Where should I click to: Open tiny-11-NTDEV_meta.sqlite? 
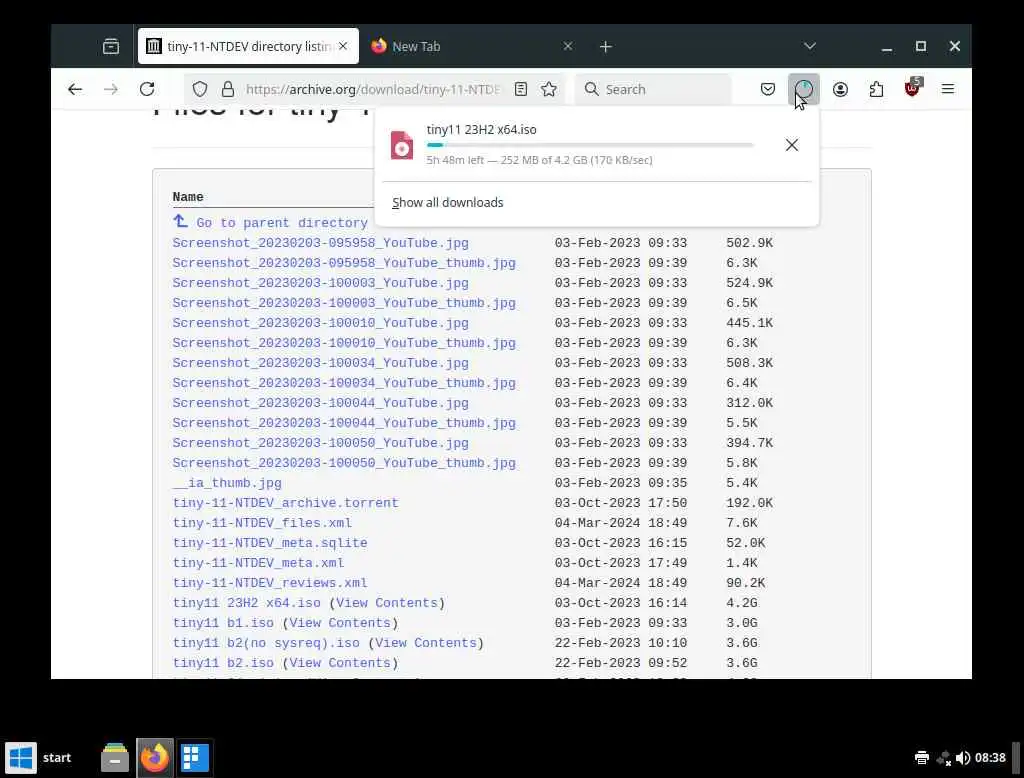pyautogui.click(x=270, y=543)
